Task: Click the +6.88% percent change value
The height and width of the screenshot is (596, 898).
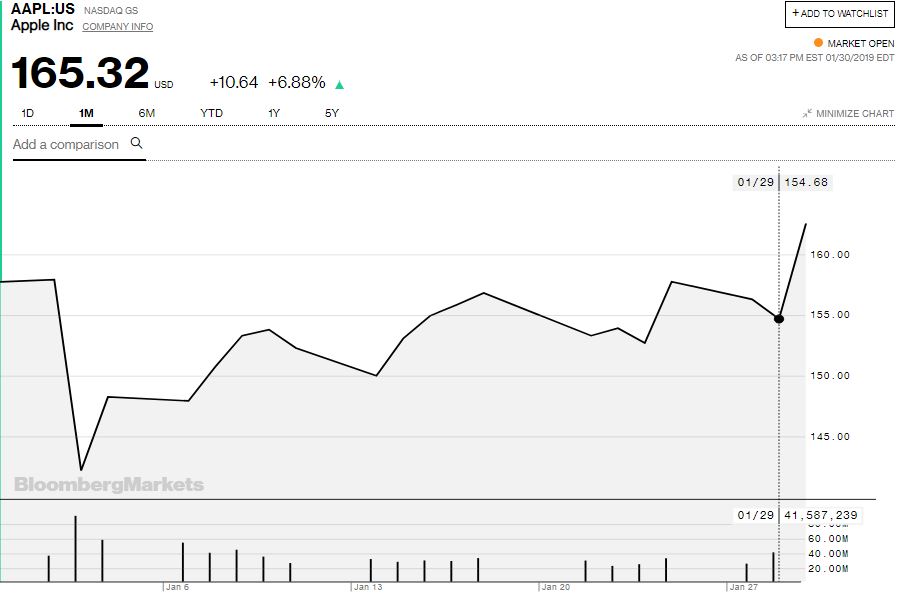Action: (x=297, y=82)
